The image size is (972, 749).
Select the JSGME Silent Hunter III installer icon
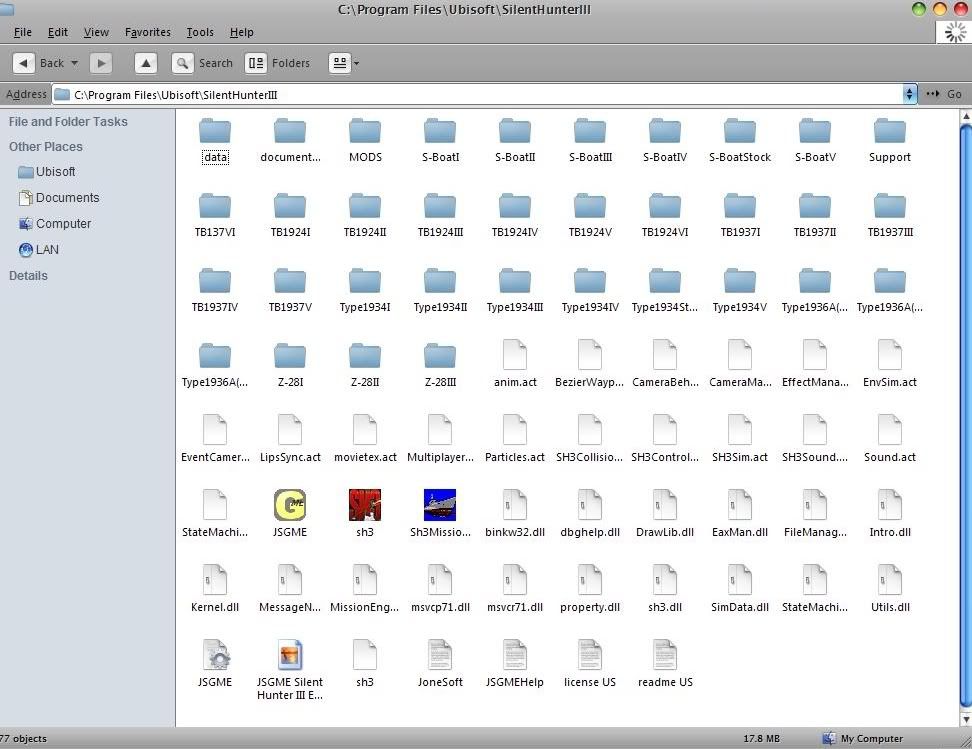tap(290, 654)
